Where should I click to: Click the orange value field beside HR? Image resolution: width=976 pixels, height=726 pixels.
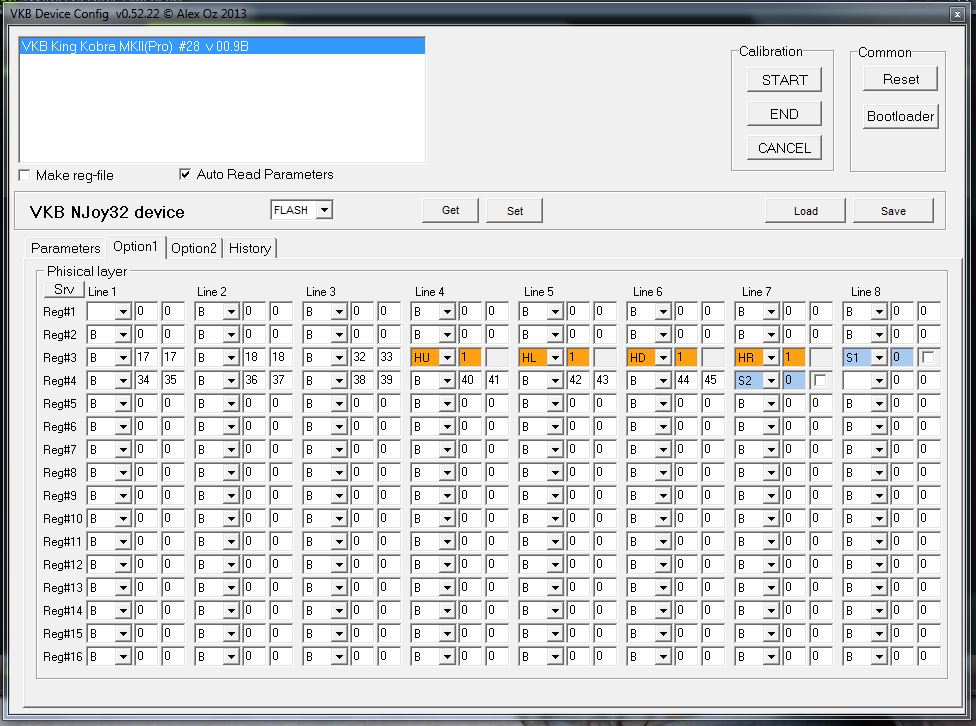pyautogui.click(x=794, y=357)
